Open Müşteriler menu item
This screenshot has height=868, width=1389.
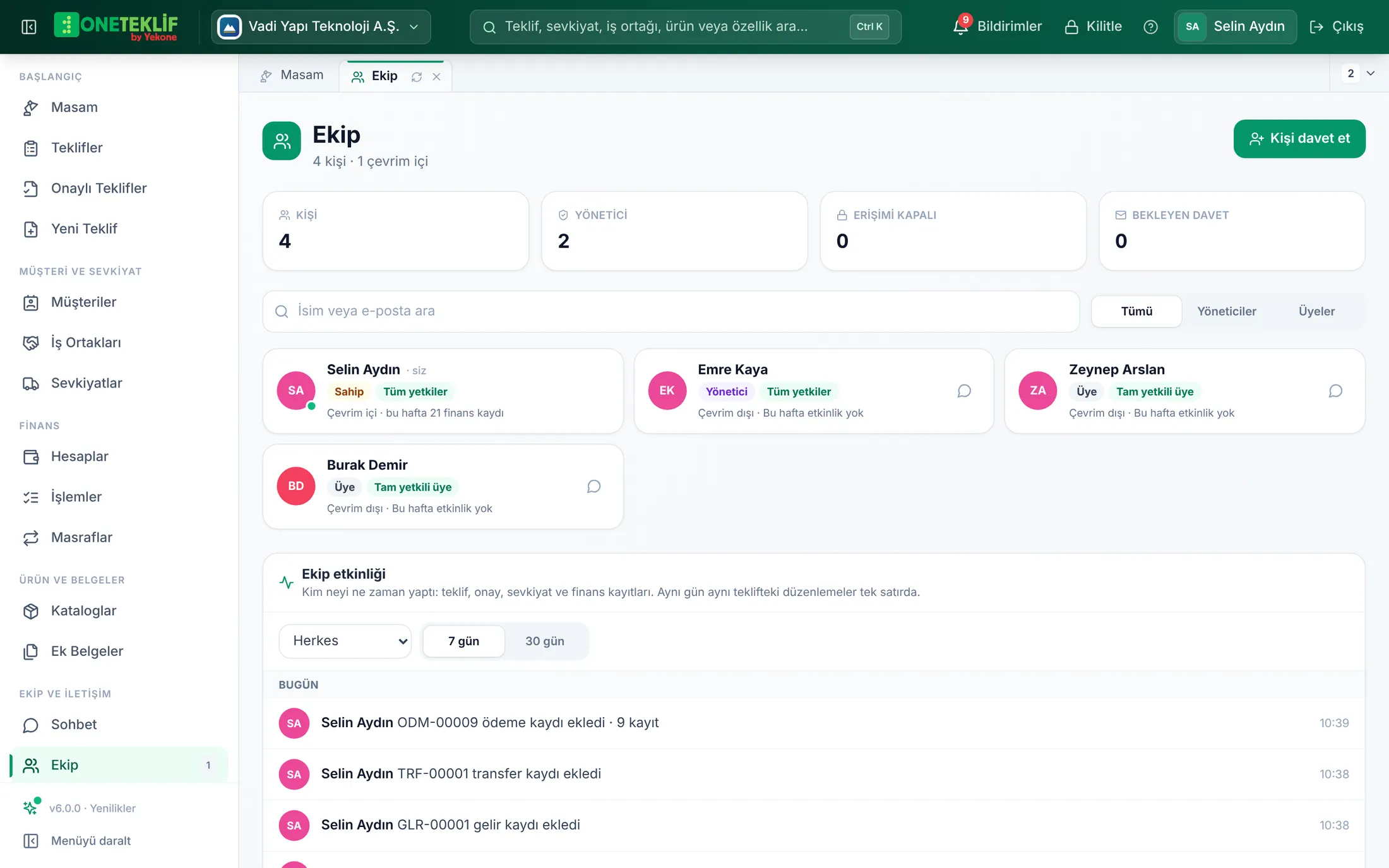coord(119,302)
